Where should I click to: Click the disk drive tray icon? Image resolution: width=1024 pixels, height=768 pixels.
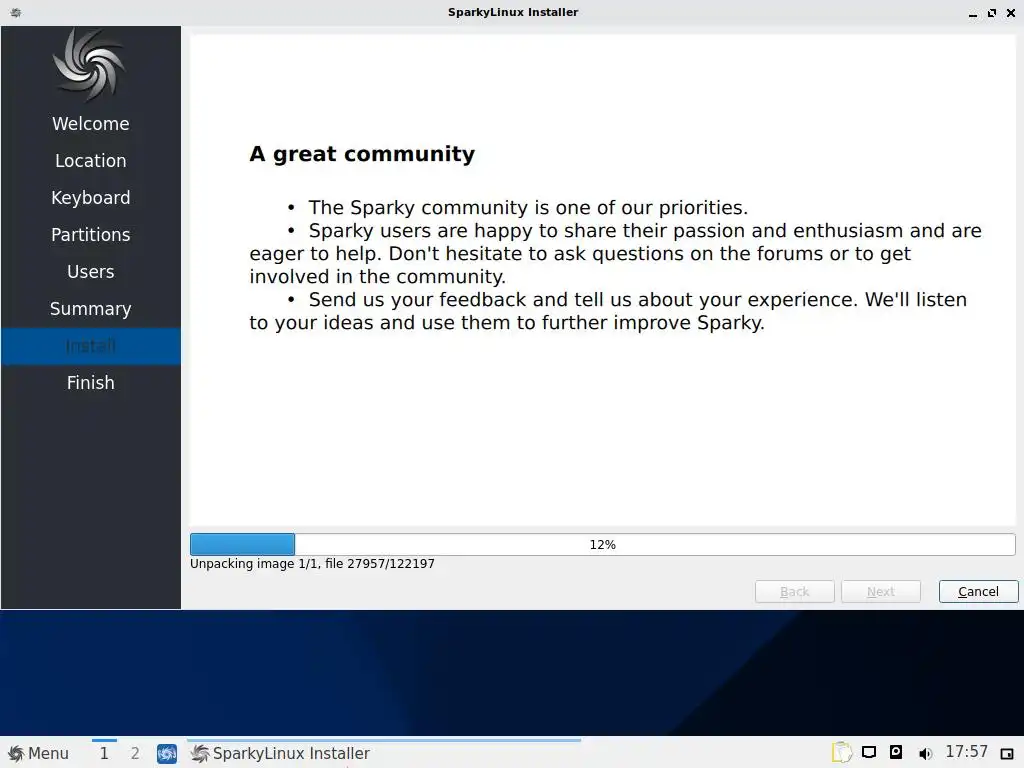click(x=896, y=752)
